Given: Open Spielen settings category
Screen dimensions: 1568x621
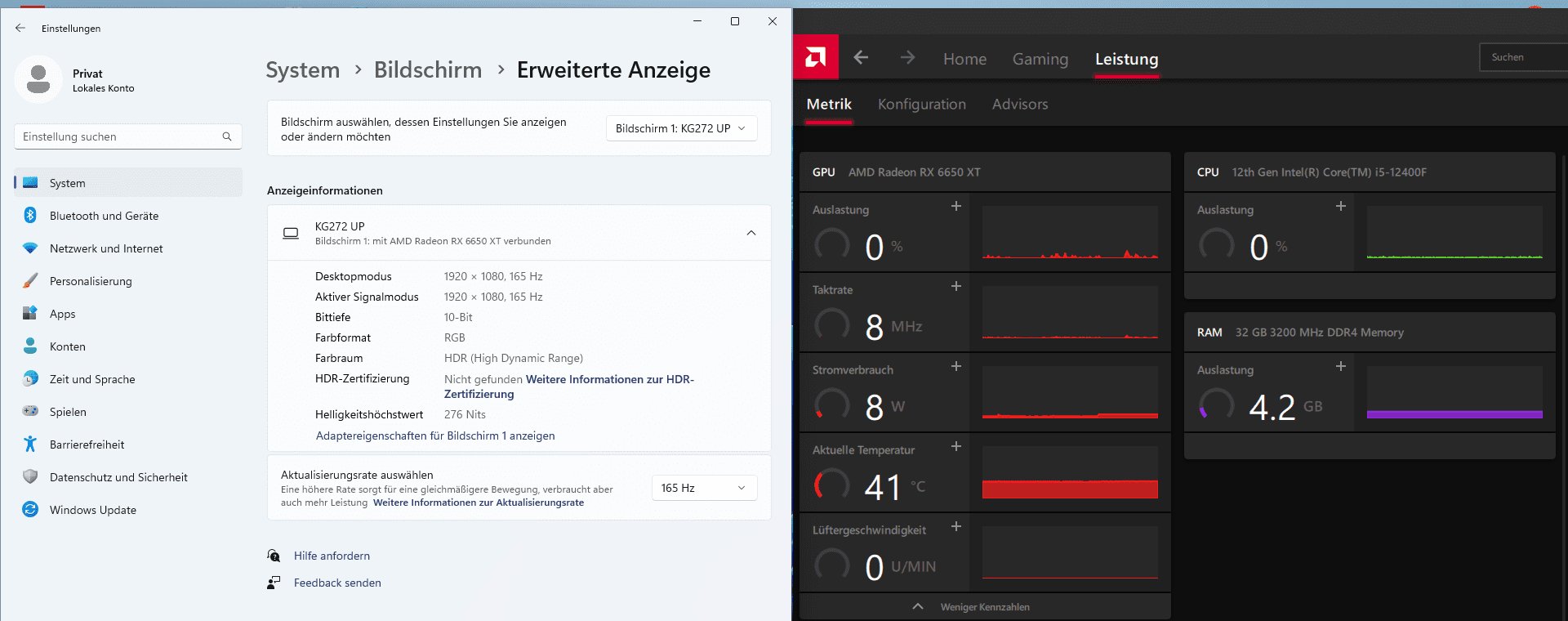Looking at the screenshot, I should click(128, 412).
